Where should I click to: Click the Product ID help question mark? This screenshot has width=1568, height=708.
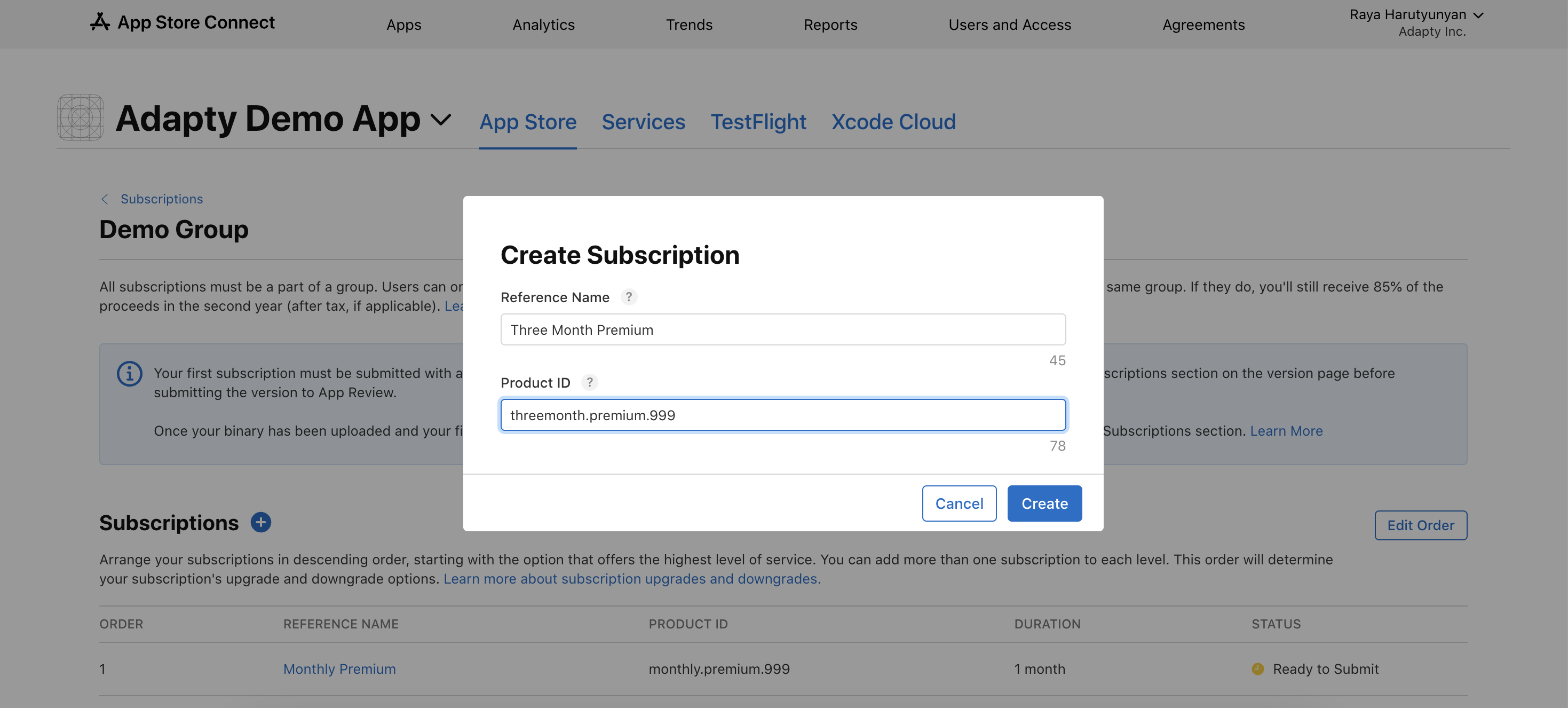[x=589, y=382]
